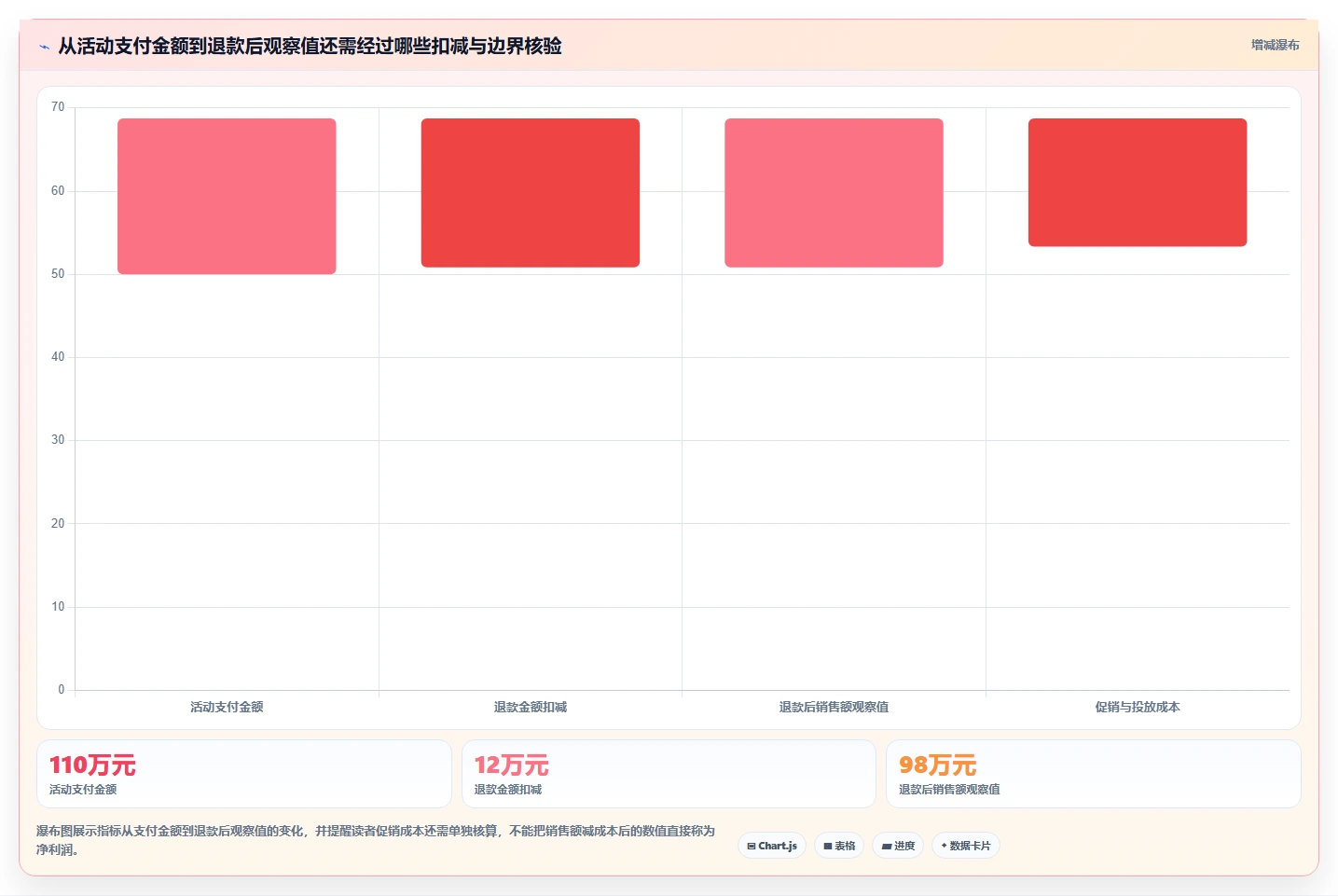The image size is (1338, 896).
Task: Click the 退款金额扣减 x-axis label
Action: click(531, 707)
